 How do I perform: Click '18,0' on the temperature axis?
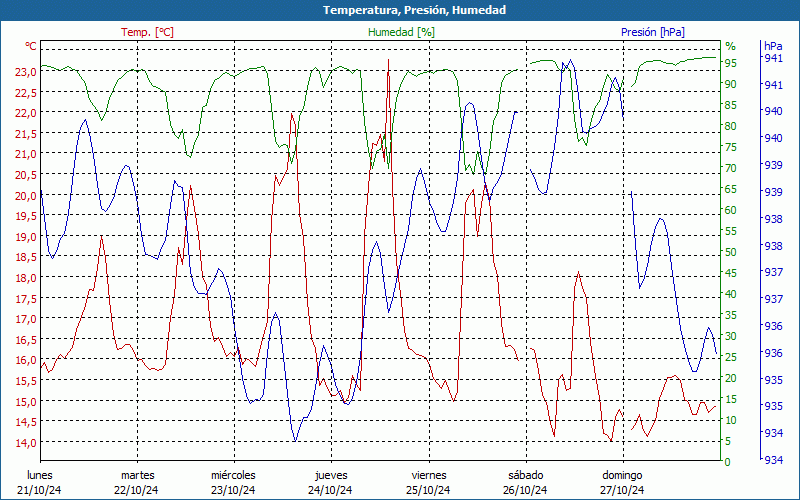pos(26,278)
